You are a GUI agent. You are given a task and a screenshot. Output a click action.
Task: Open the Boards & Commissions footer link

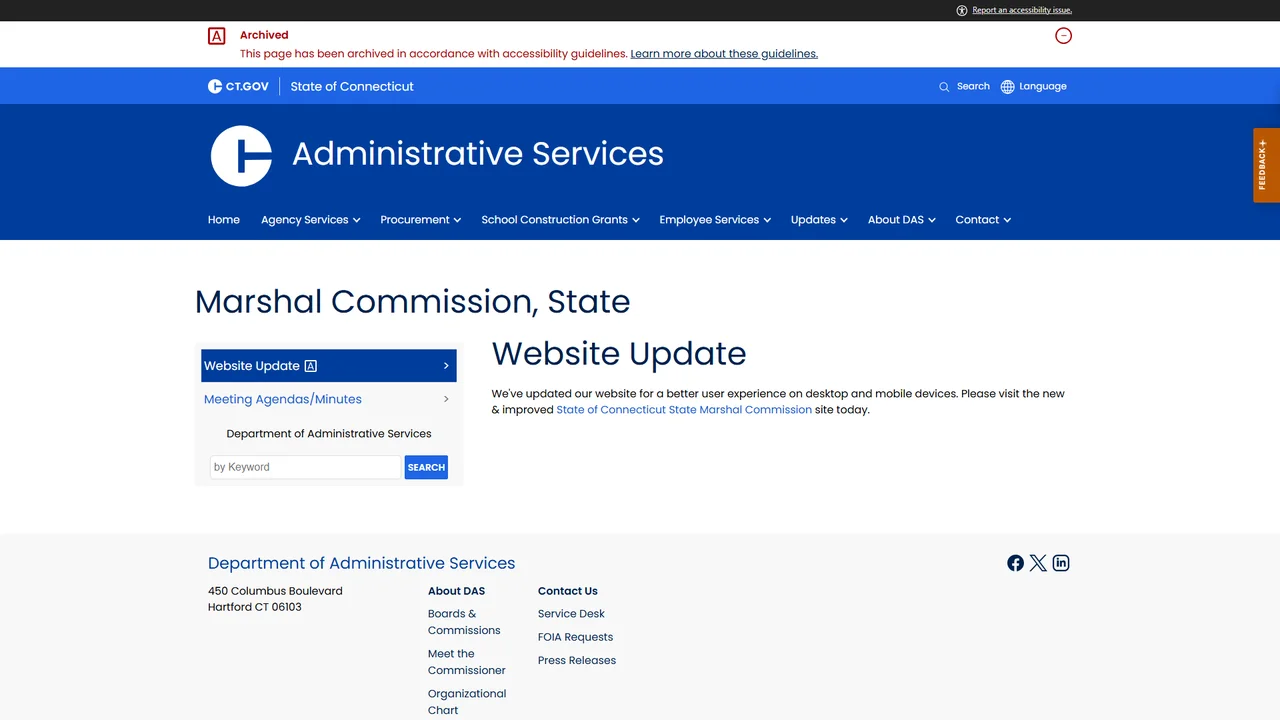point(464,622)
